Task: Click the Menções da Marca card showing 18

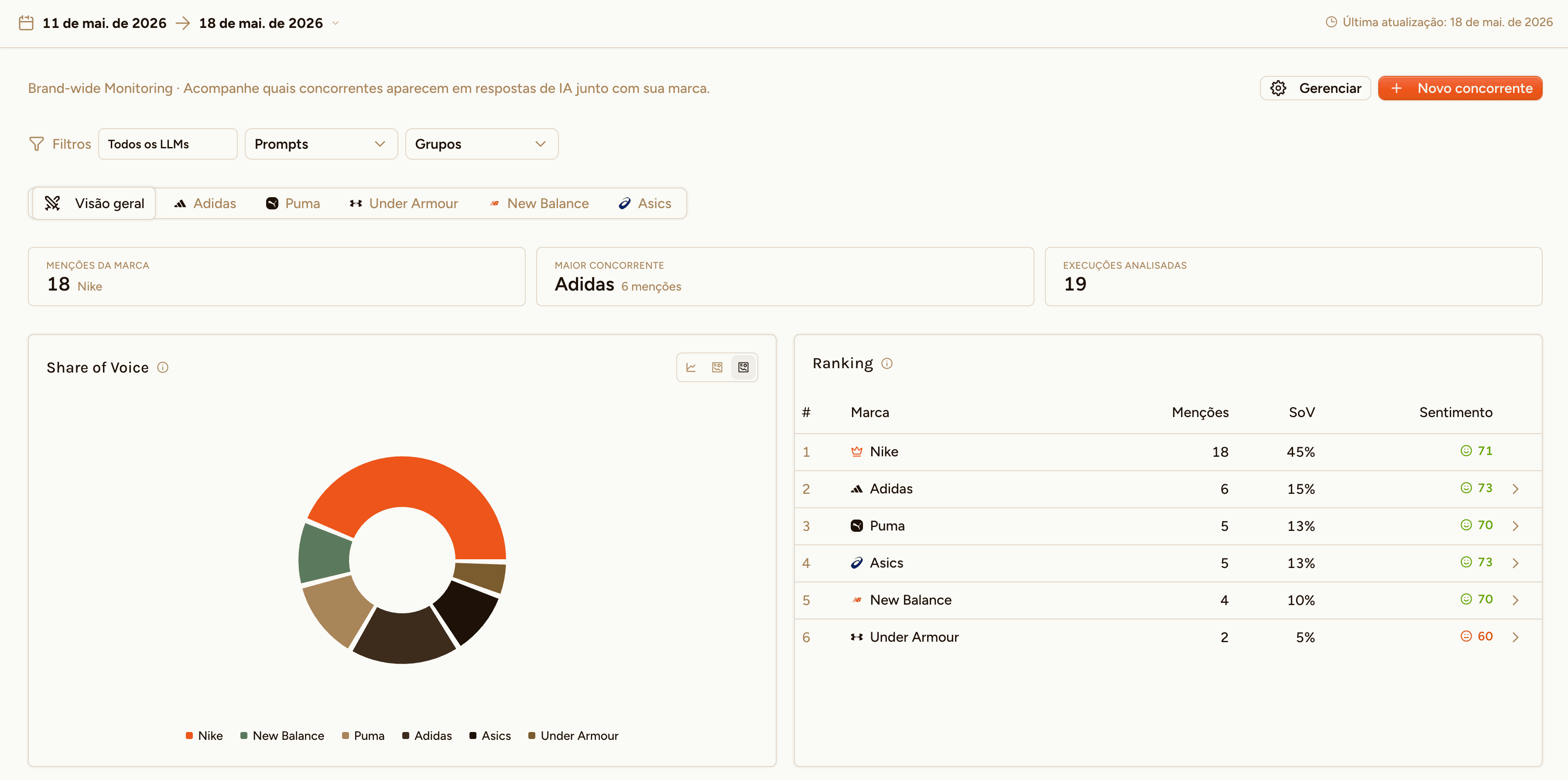Action: (276, 276)
